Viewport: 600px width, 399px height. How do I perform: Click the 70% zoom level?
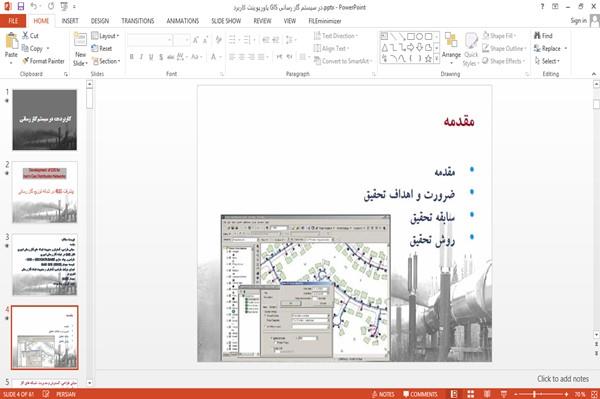click(580, 394)
